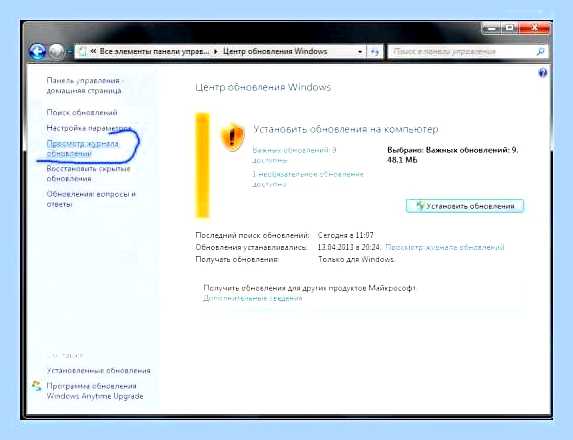Click value Только для Windows
Image resolution: width=573 pixels, height=440 pixels.
point(356,259)
